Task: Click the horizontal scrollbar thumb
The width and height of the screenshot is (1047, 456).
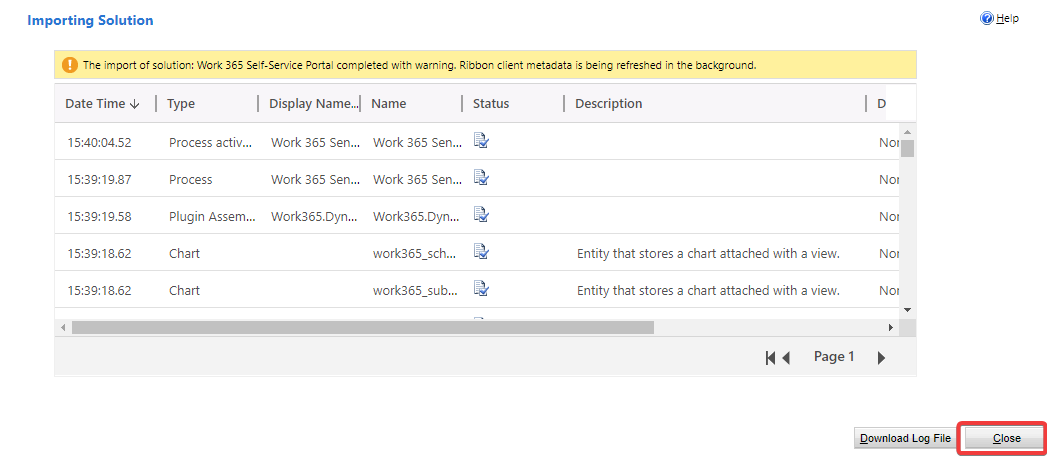Action: pyautogui.click(x=363, y=328)
